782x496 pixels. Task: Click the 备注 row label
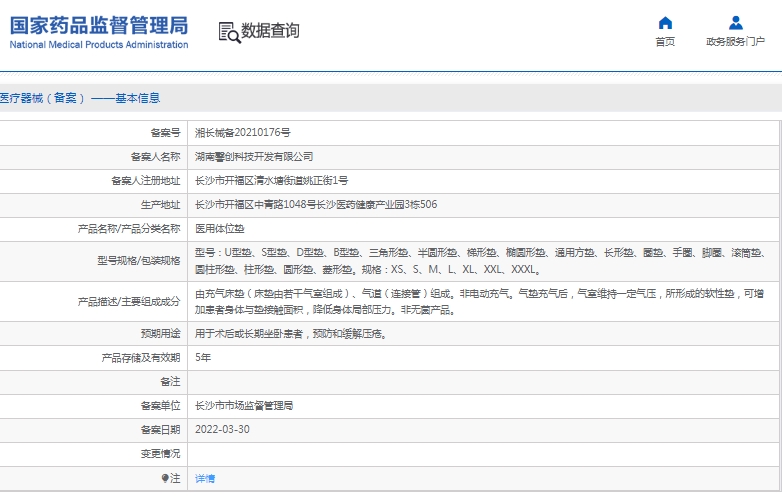tap(170, 381)
